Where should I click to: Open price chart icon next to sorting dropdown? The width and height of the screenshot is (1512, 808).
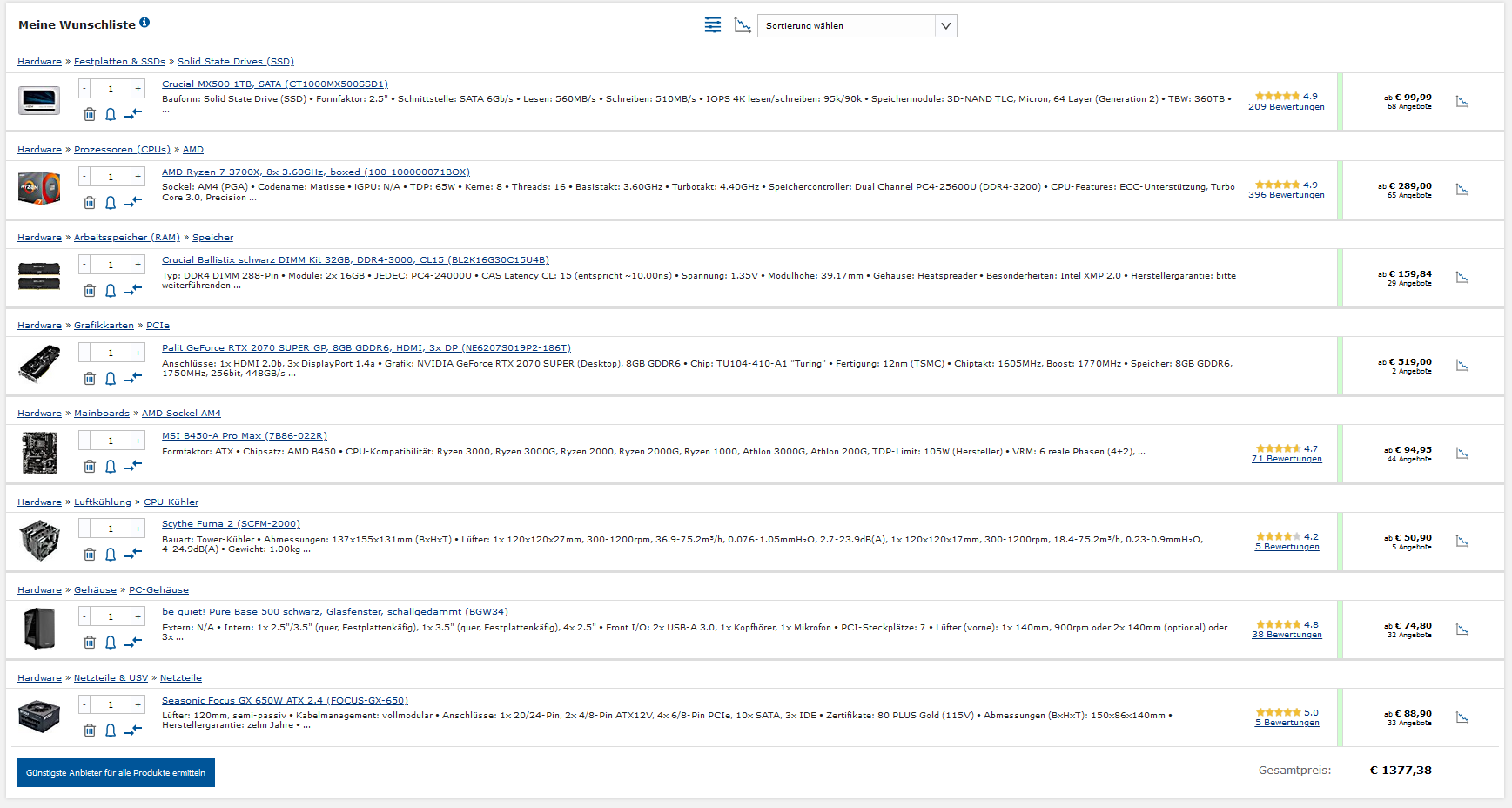click(743, 25)
